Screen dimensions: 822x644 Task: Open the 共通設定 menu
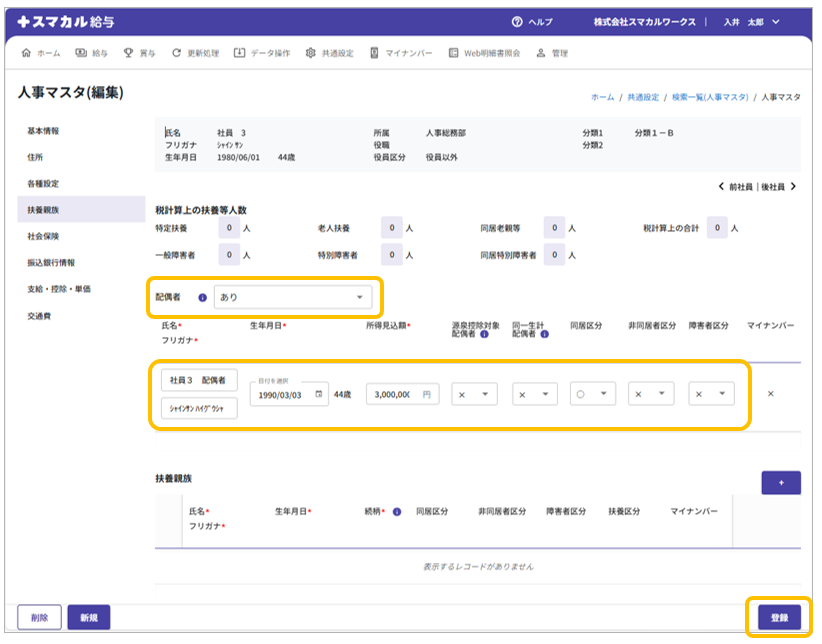point(329,53)
